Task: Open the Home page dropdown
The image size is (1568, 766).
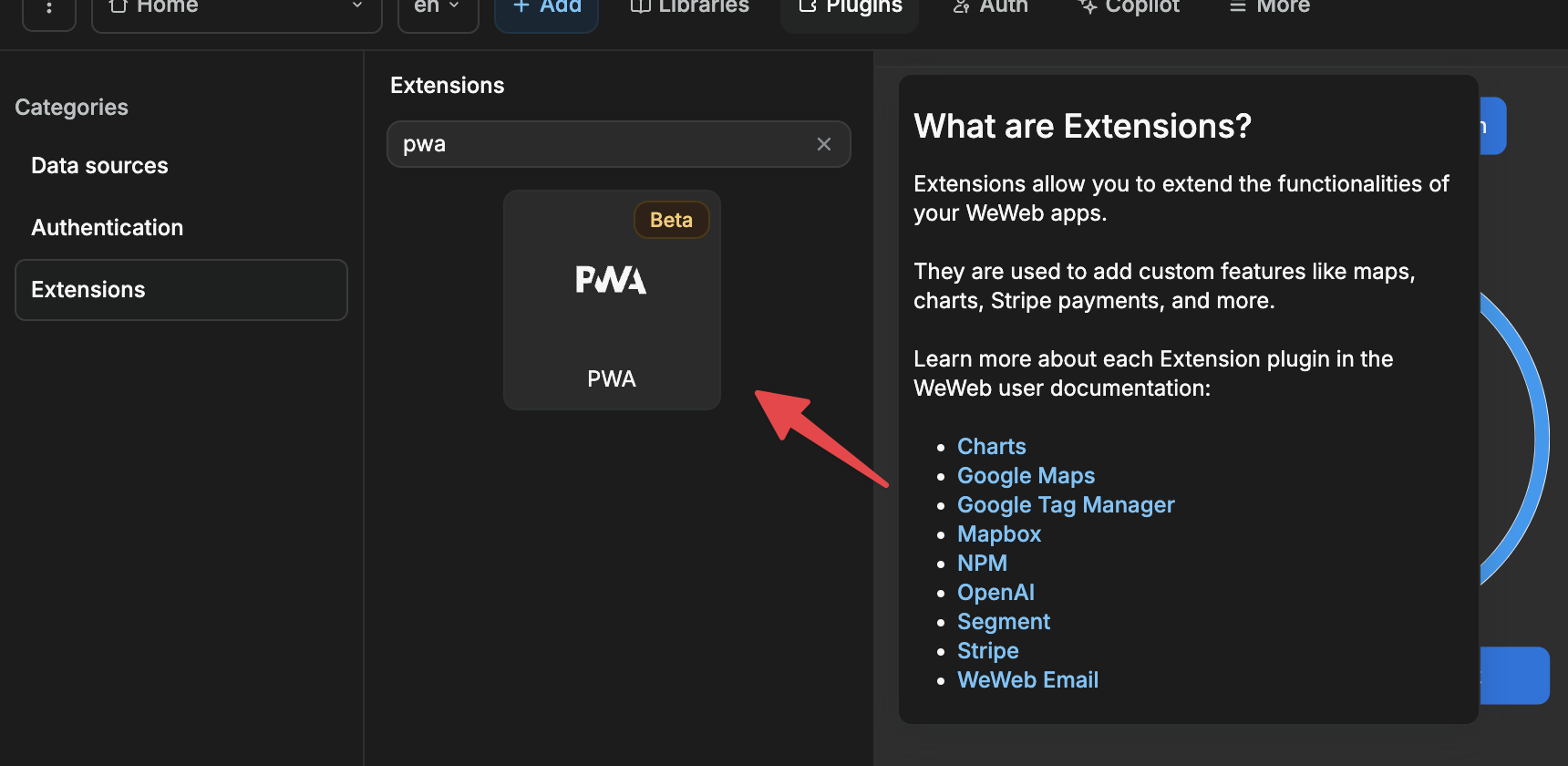Action: click(x=237, y=9)
